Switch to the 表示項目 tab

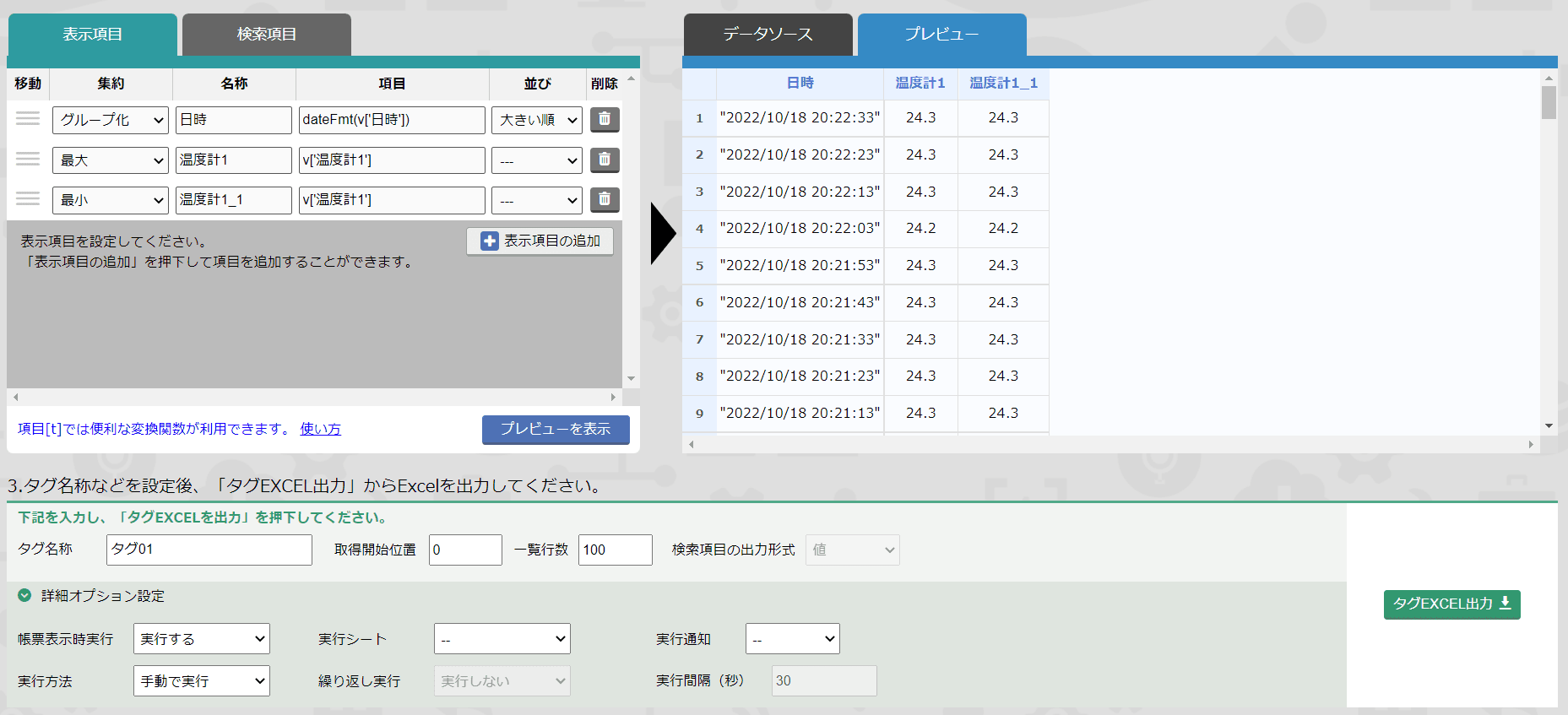[x=93, y=35]
